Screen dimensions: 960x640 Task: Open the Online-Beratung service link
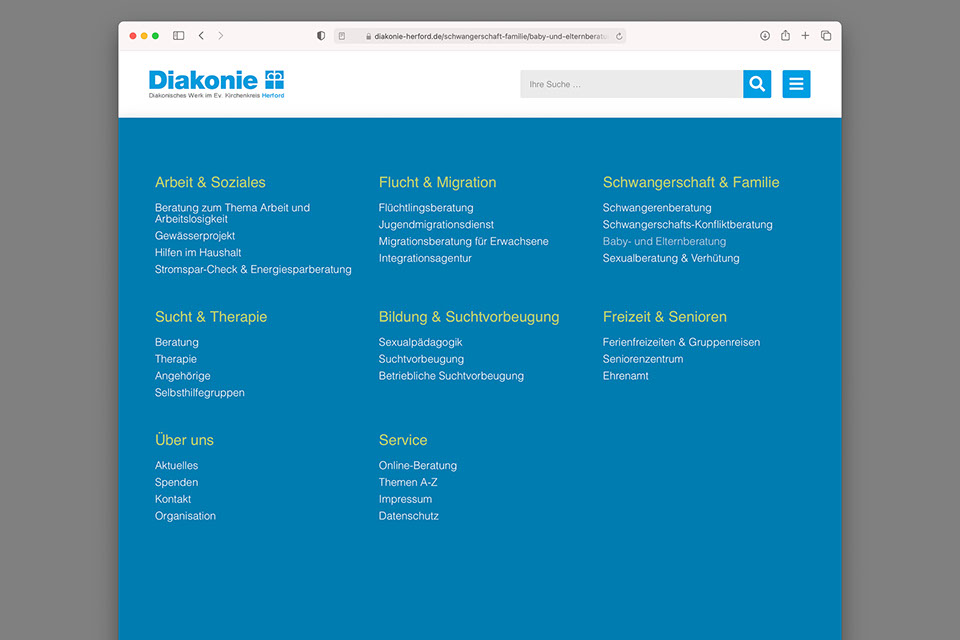tap(417, 466)
